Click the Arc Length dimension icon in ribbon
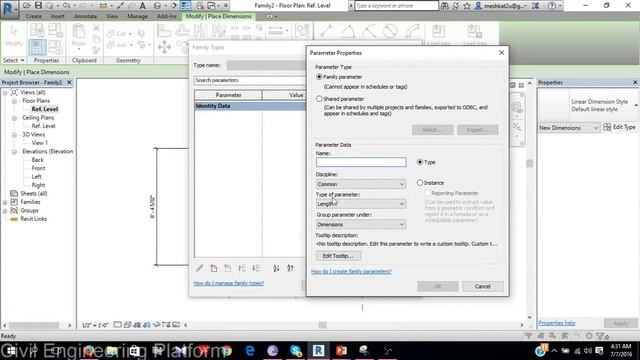The height and width of the screenshot is (360, 640). tap(412, 31)
